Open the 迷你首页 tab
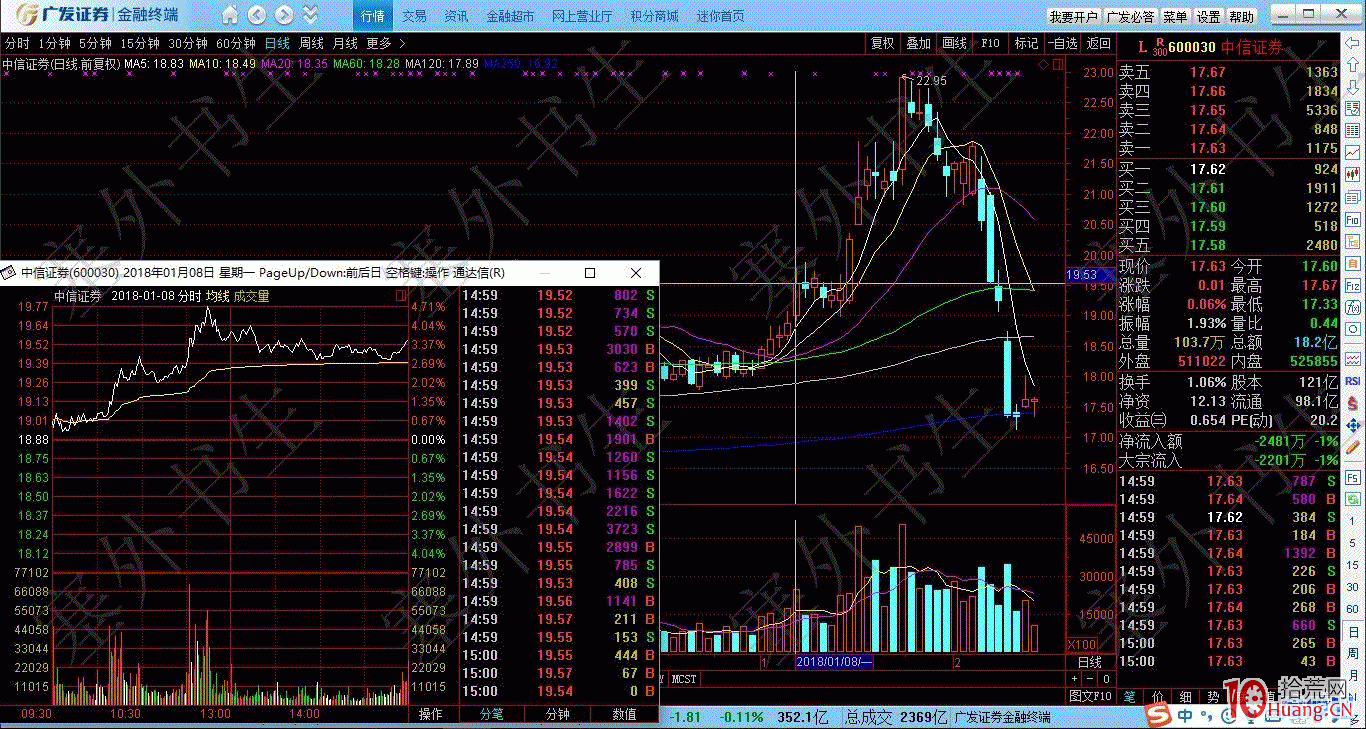This screenshot has height=729, width=1366. coord(721,16)
